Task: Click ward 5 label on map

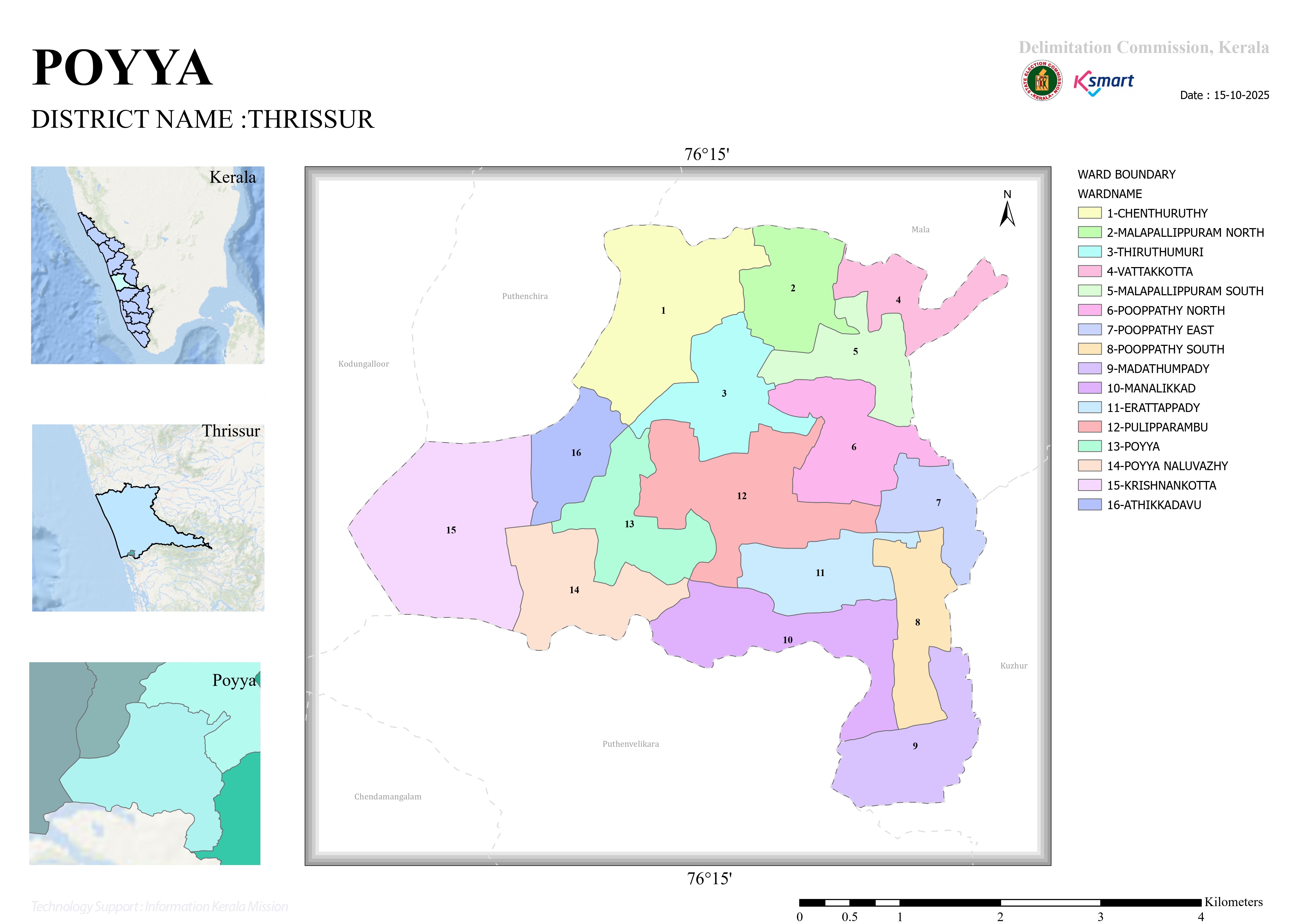Action: coord(855,352)
